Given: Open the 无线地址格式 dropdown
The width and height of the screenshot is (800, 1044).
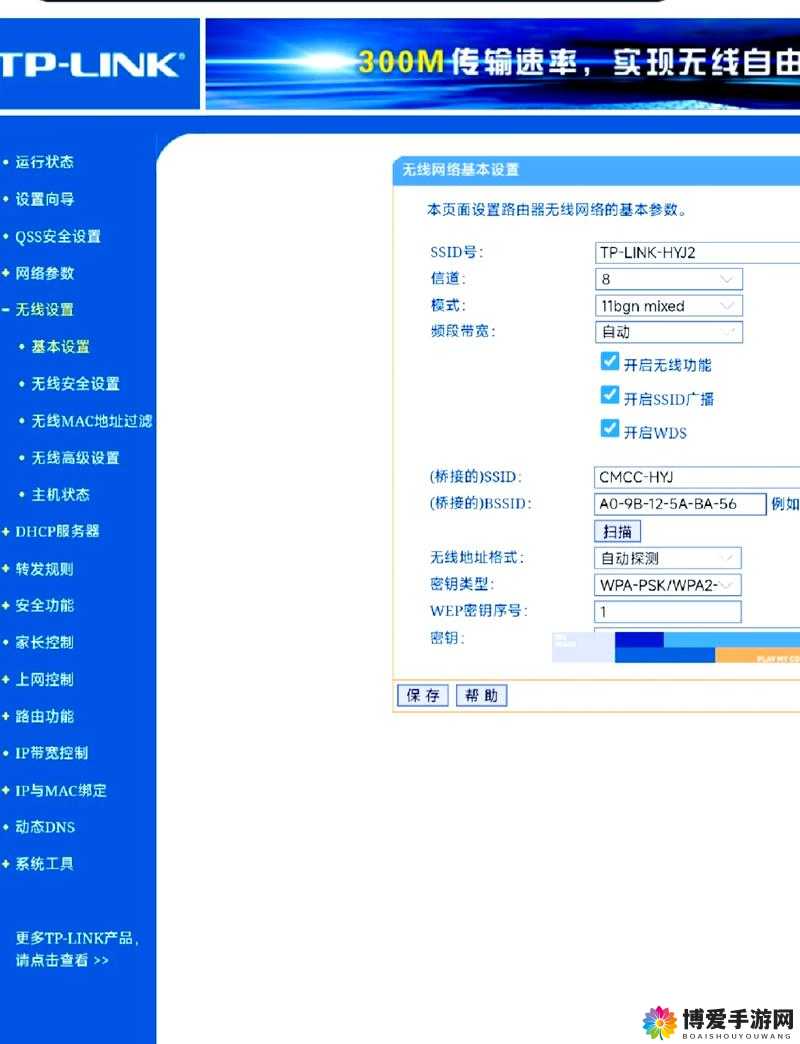Looking at the screenshot, I should (x=668, y=558).
